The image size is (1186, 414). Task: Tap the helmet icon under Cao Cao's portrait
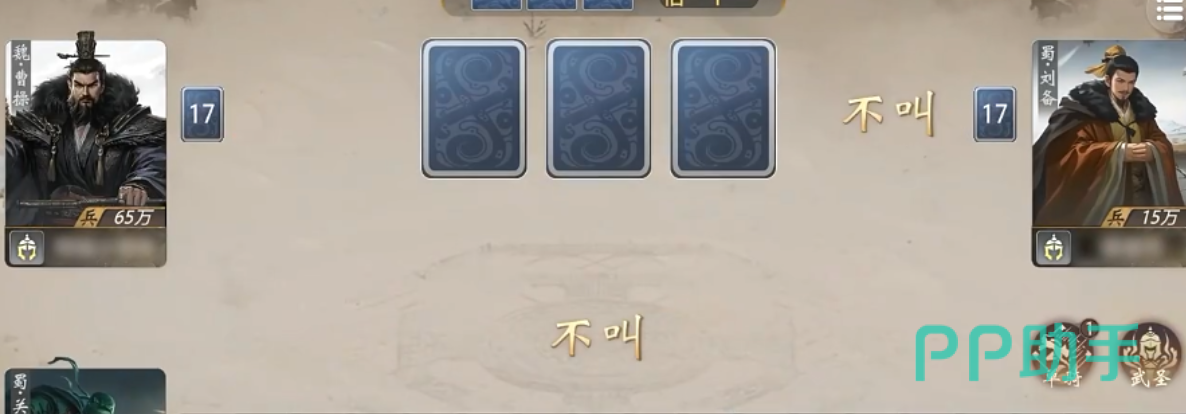point(26,247)
